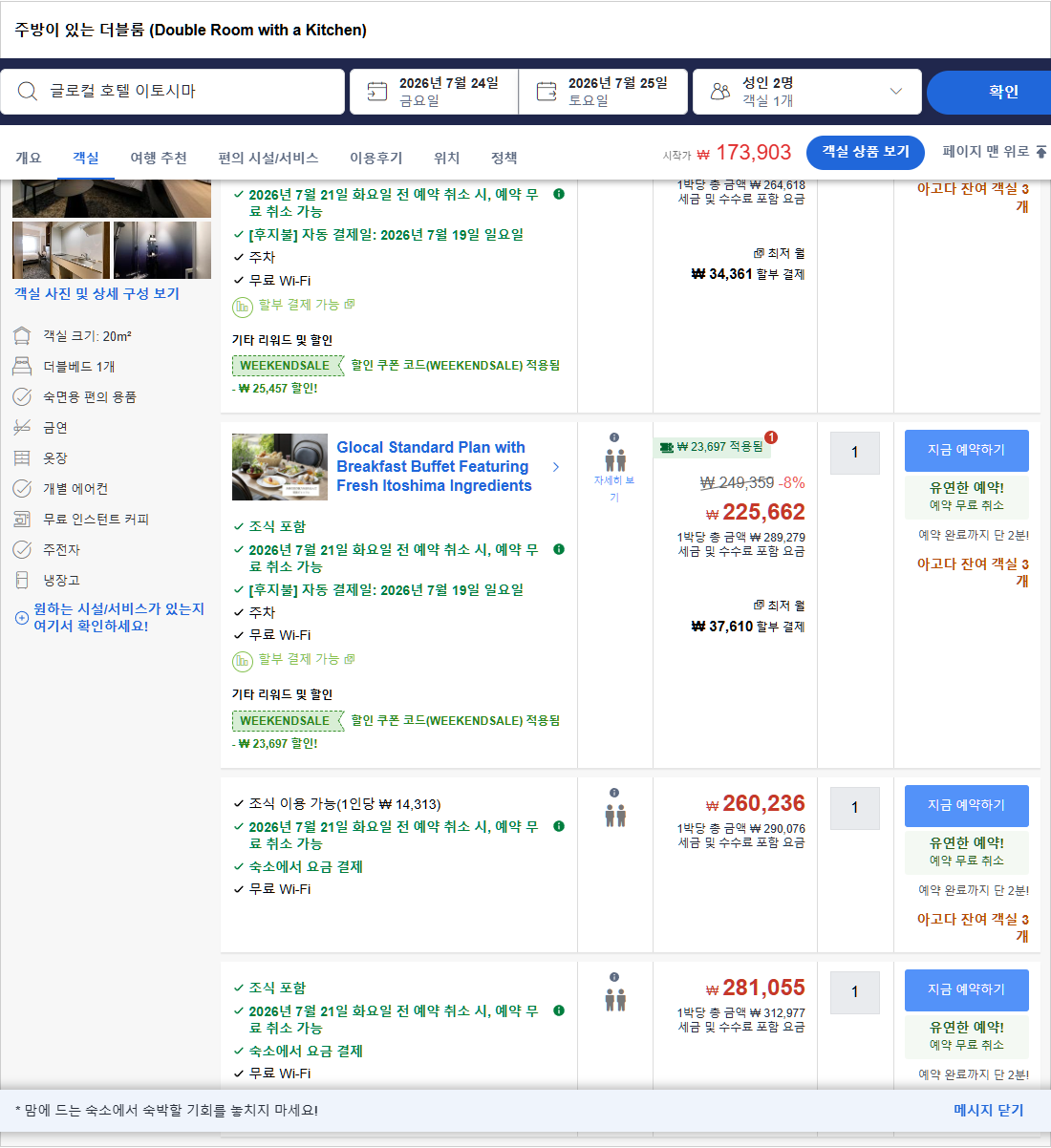Click 할부 결제 가능 link in ₩225,662 plan
Image resolution: width=1051 pixels, height=1148 pixels.
click(x=299, y=659)
